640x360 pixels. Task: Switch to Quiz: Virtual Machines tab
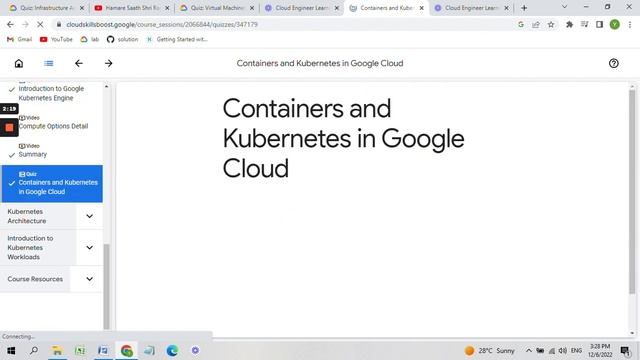[x=217, y=8]
